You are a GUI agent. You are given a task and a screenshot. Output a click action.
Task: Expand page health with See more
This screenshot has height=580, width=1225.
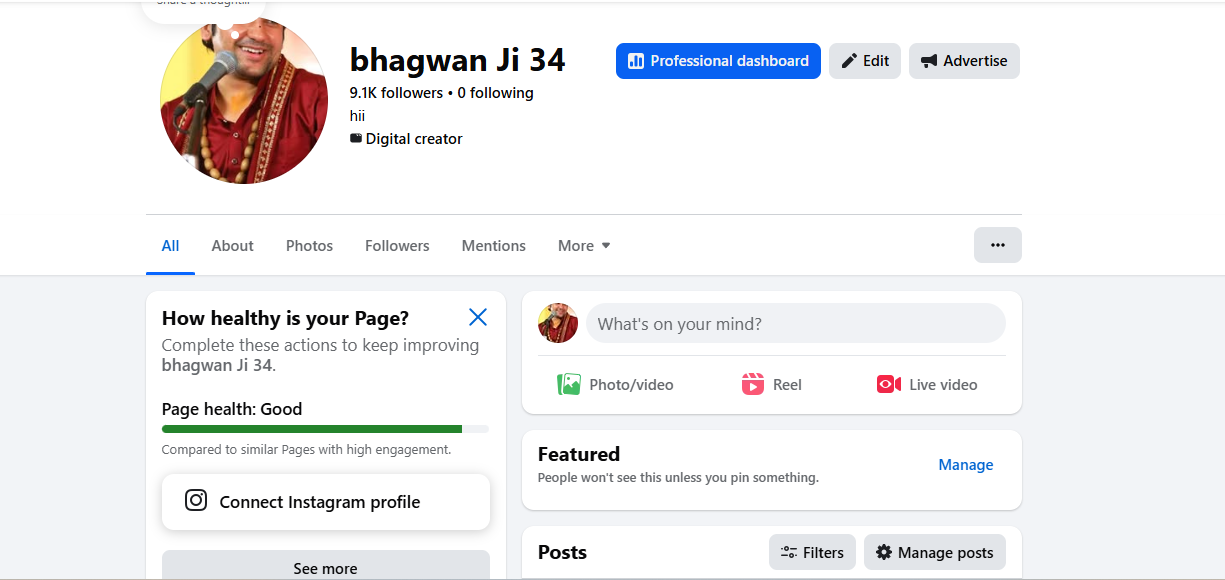coord(326,567)
